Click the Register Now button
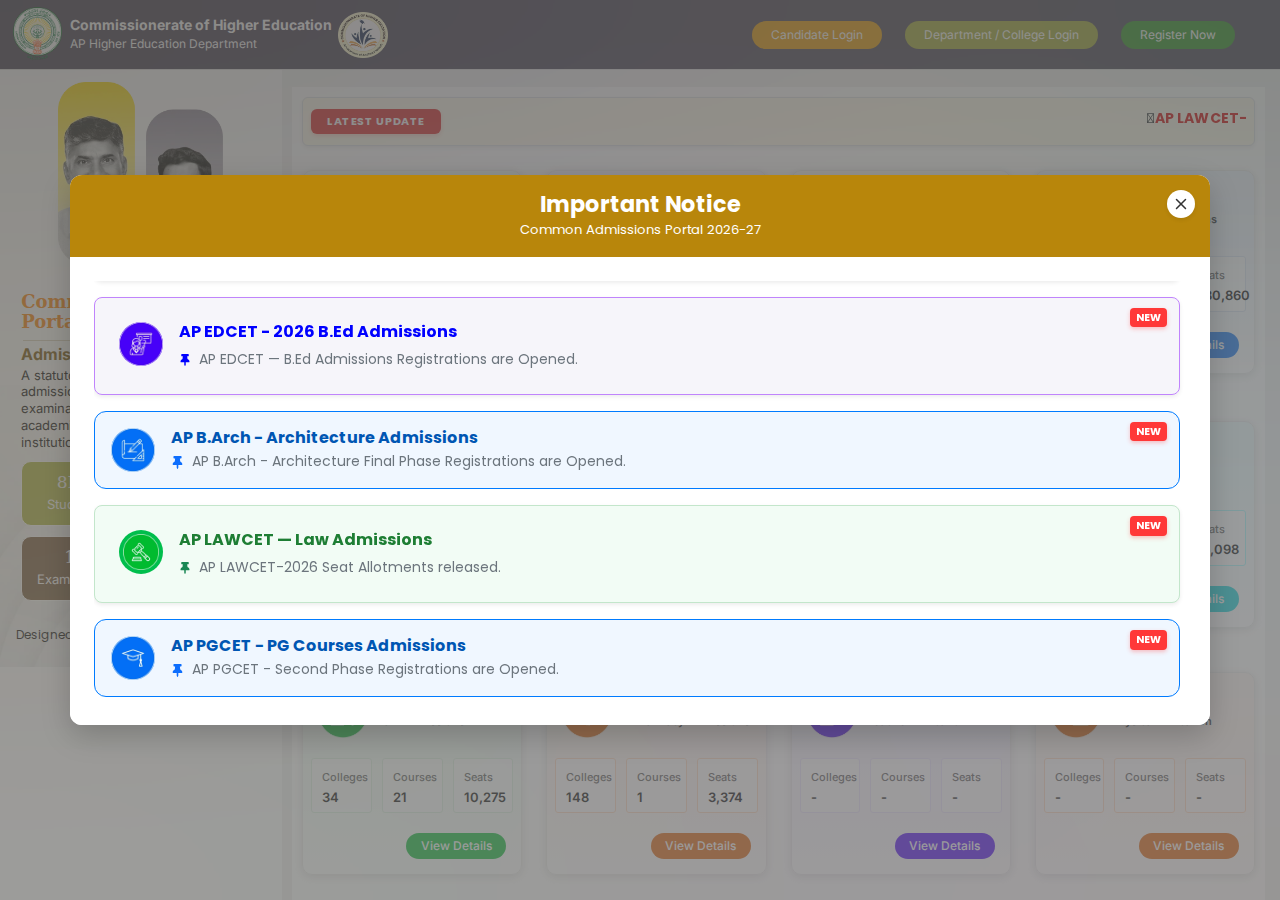1280x900 pixels. tap(1178, 35)
